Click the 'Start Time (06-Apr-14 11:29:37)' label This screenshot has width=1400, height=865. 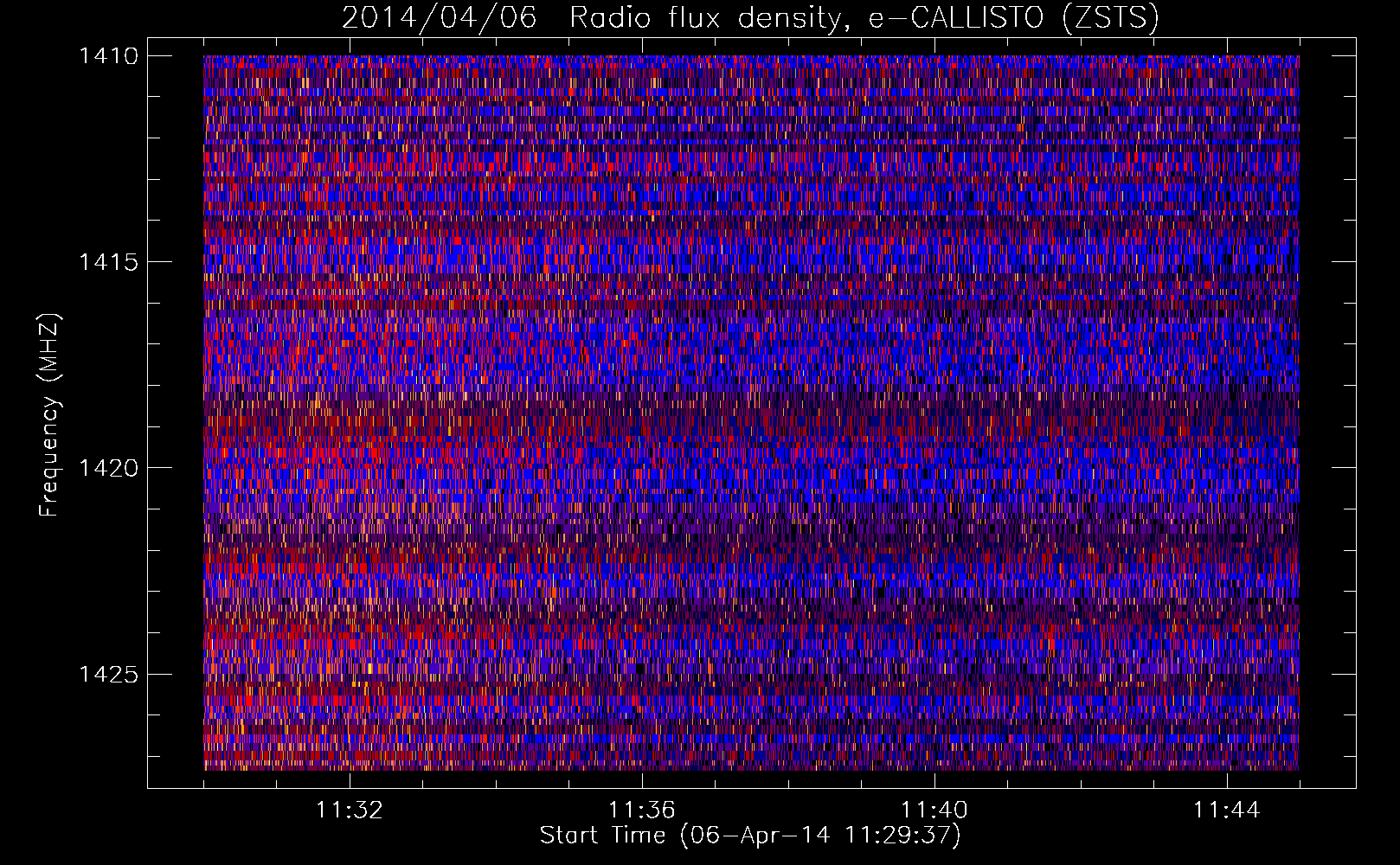coord(751,836)
